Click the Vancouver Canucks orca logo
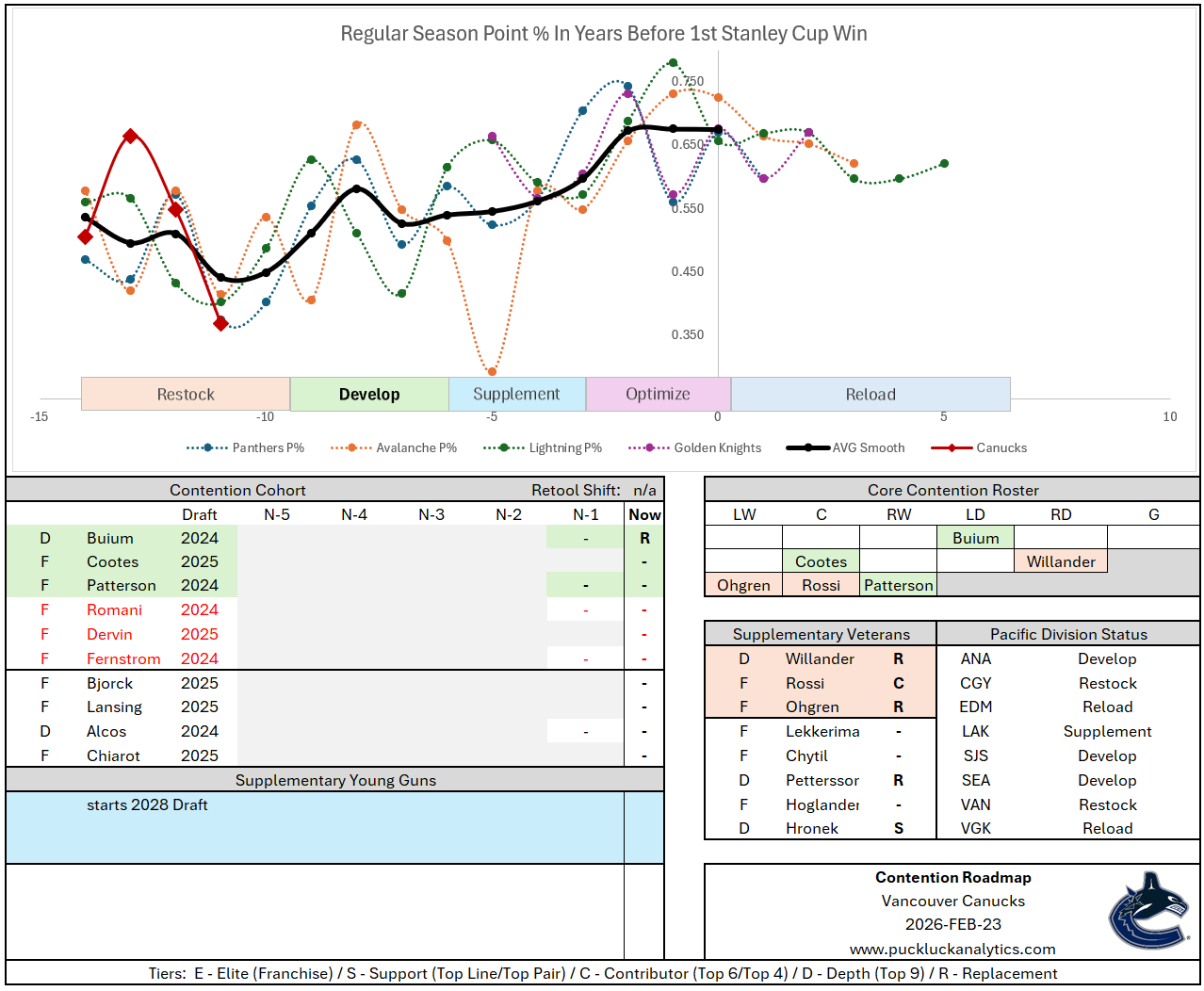1204x991 pixels. 1148,910
